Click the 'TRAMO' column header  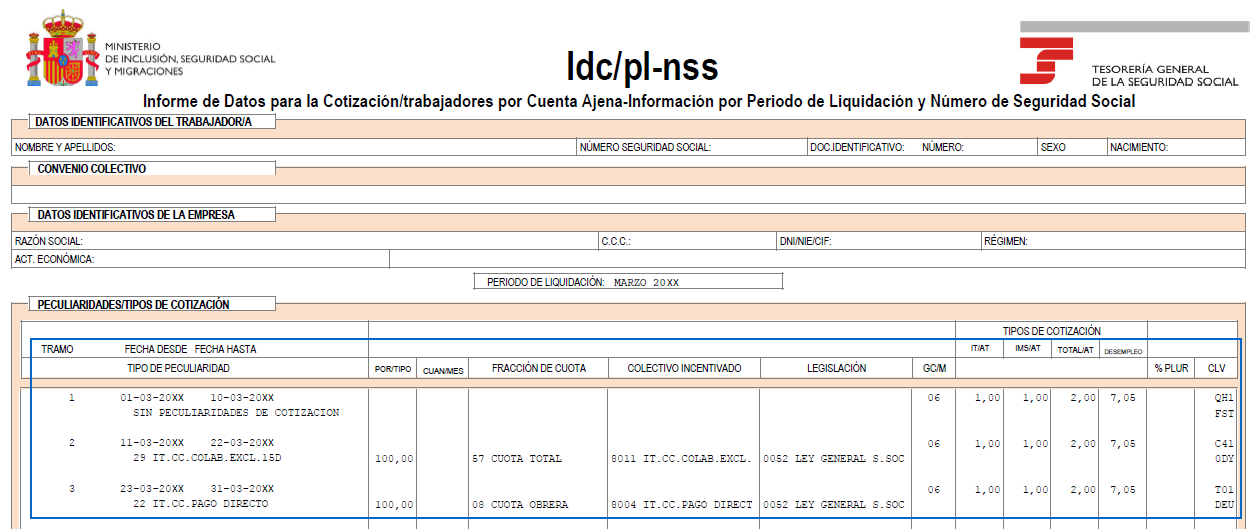click(x=57, y=350)
